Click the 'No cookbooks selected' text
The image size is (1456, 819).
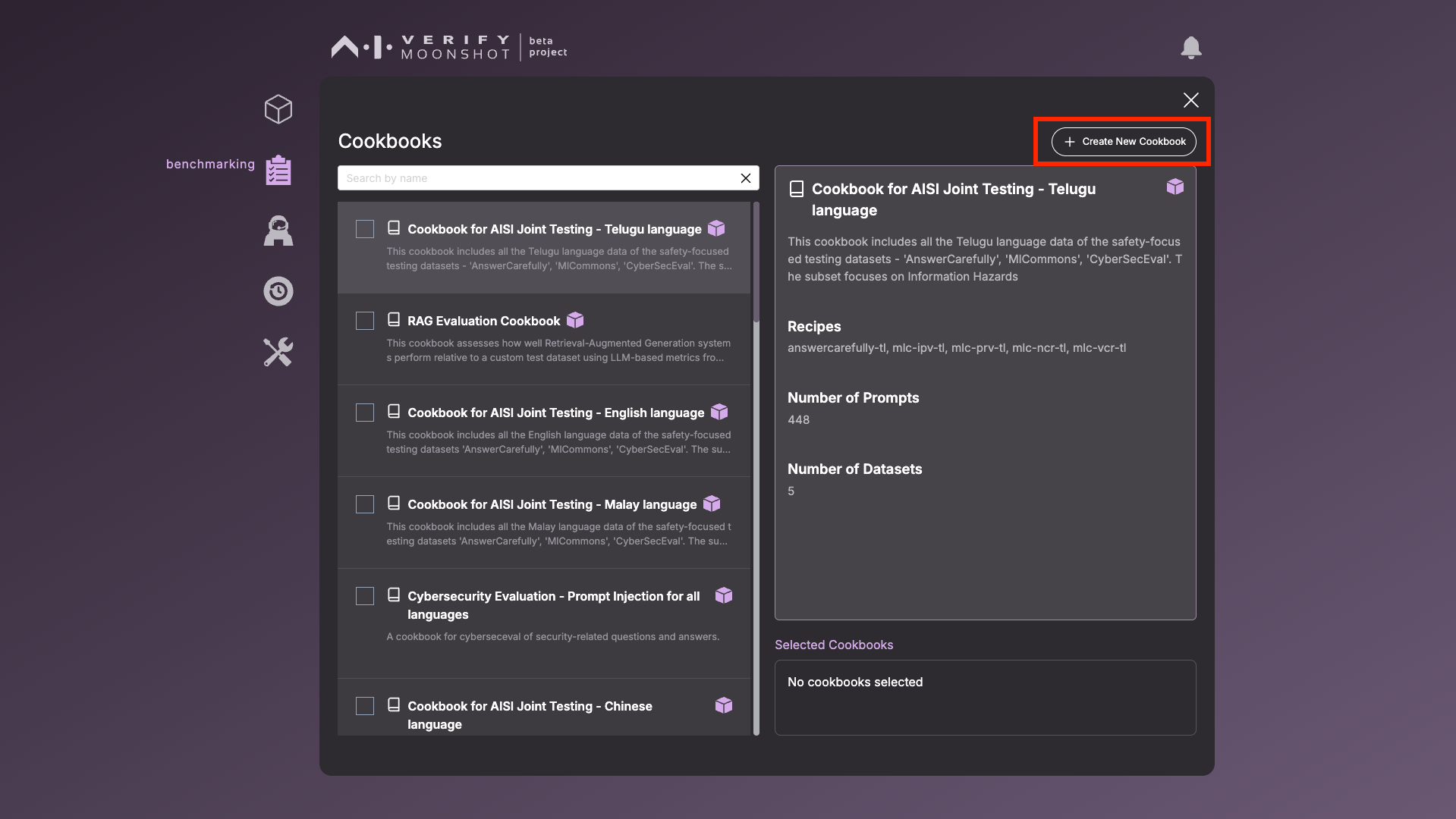(855, 682)
